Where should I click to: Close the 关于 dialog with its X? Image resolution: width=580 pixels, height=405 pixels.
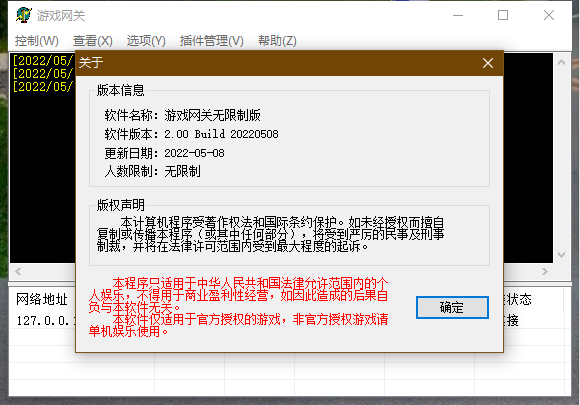tap(488, 63)
